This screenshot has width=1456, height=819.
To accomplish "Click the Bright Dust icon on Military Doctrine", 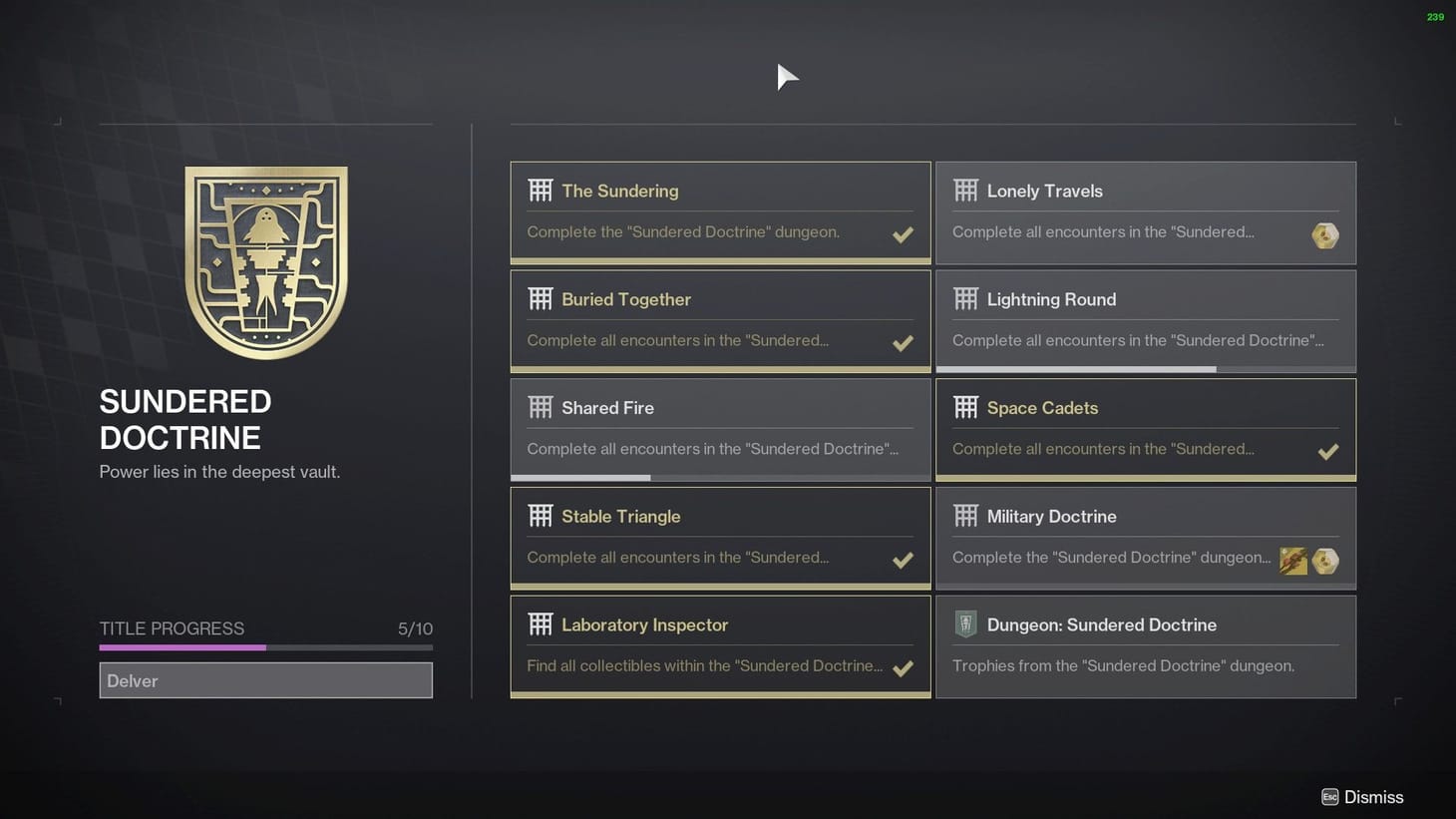I will (1325, 560).
